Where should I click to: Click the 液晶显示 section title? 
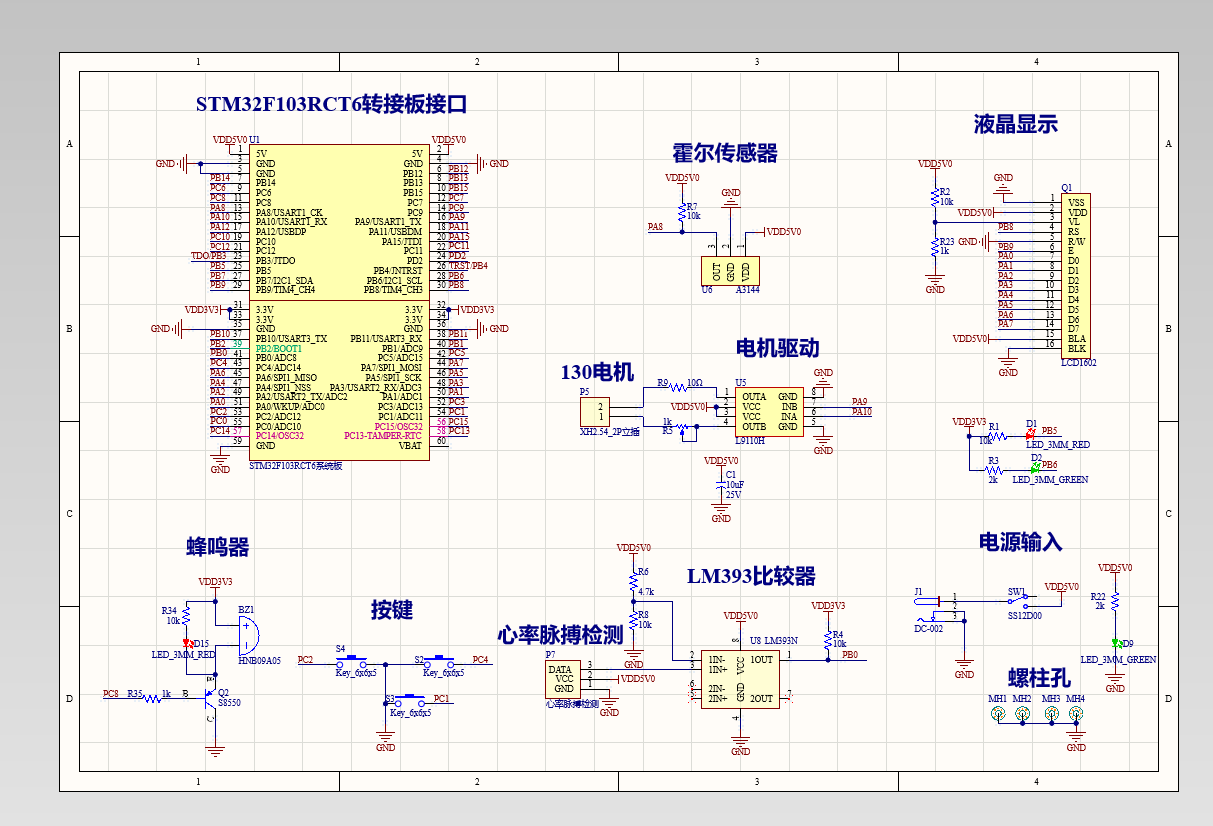tap(1015, 124)
